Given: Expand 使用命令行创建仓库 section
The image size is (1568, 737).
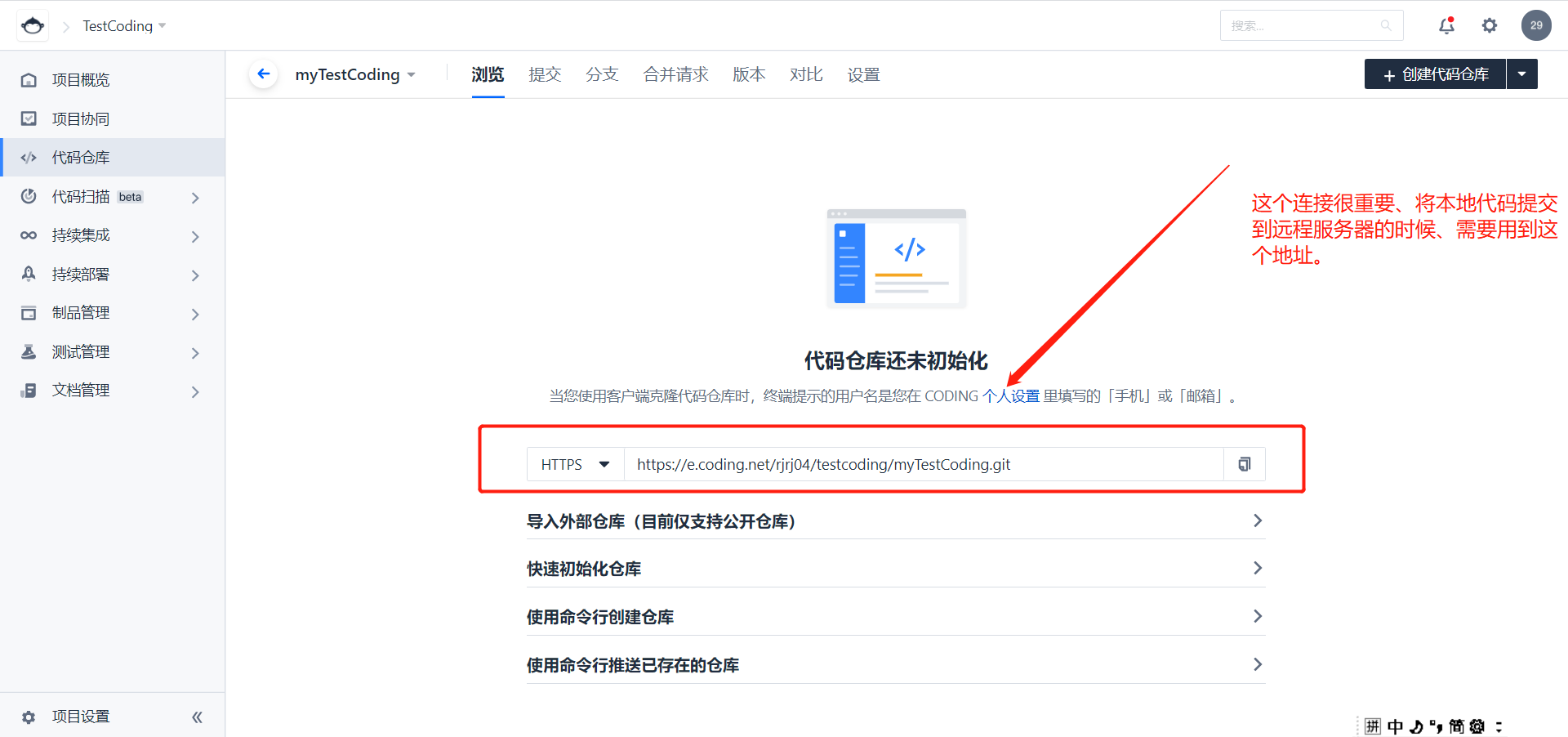Looking at the screenshot, I should click(x=896, y=617).
